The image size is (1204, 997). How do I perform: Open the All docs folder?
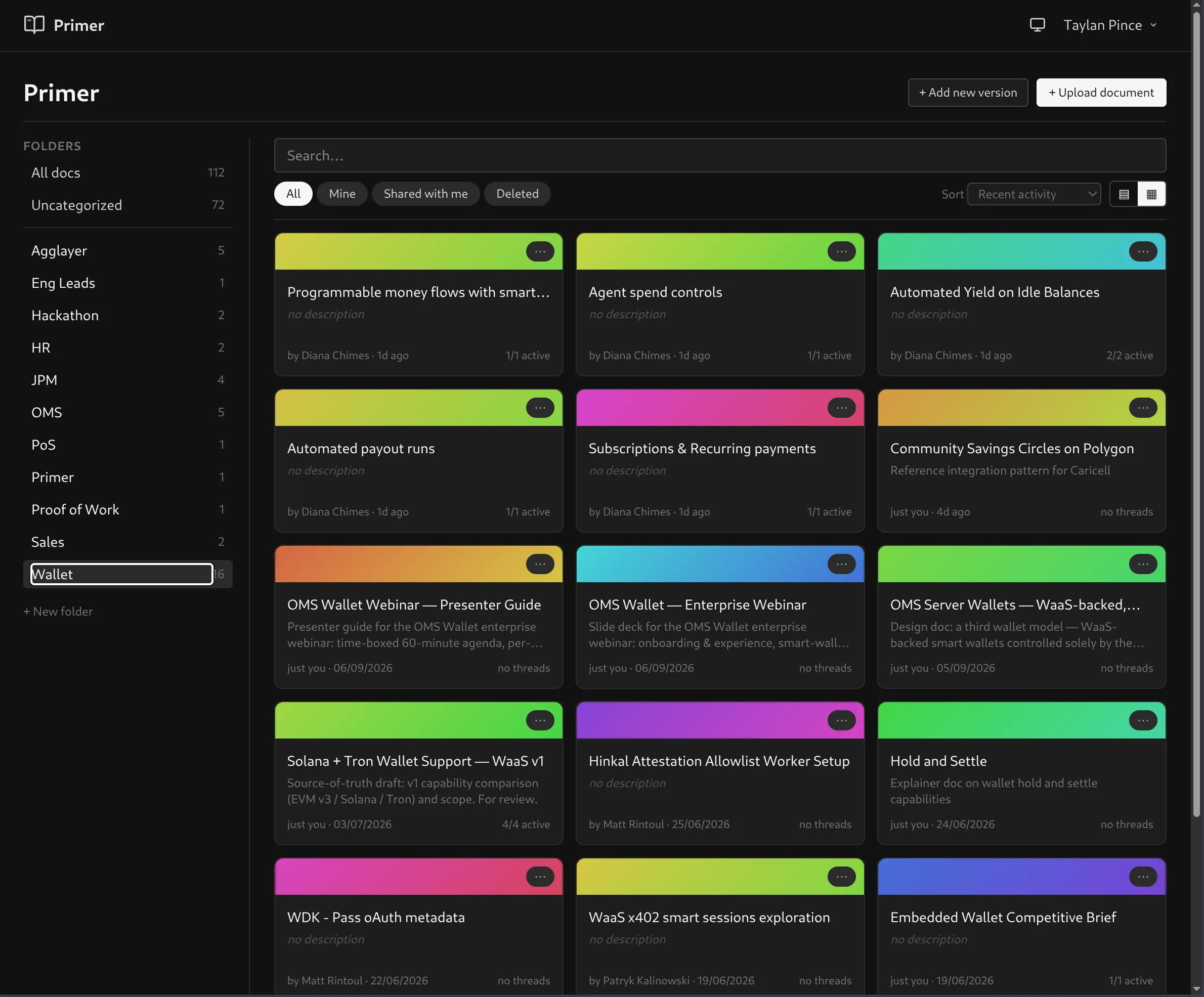[x=128, y=172]
